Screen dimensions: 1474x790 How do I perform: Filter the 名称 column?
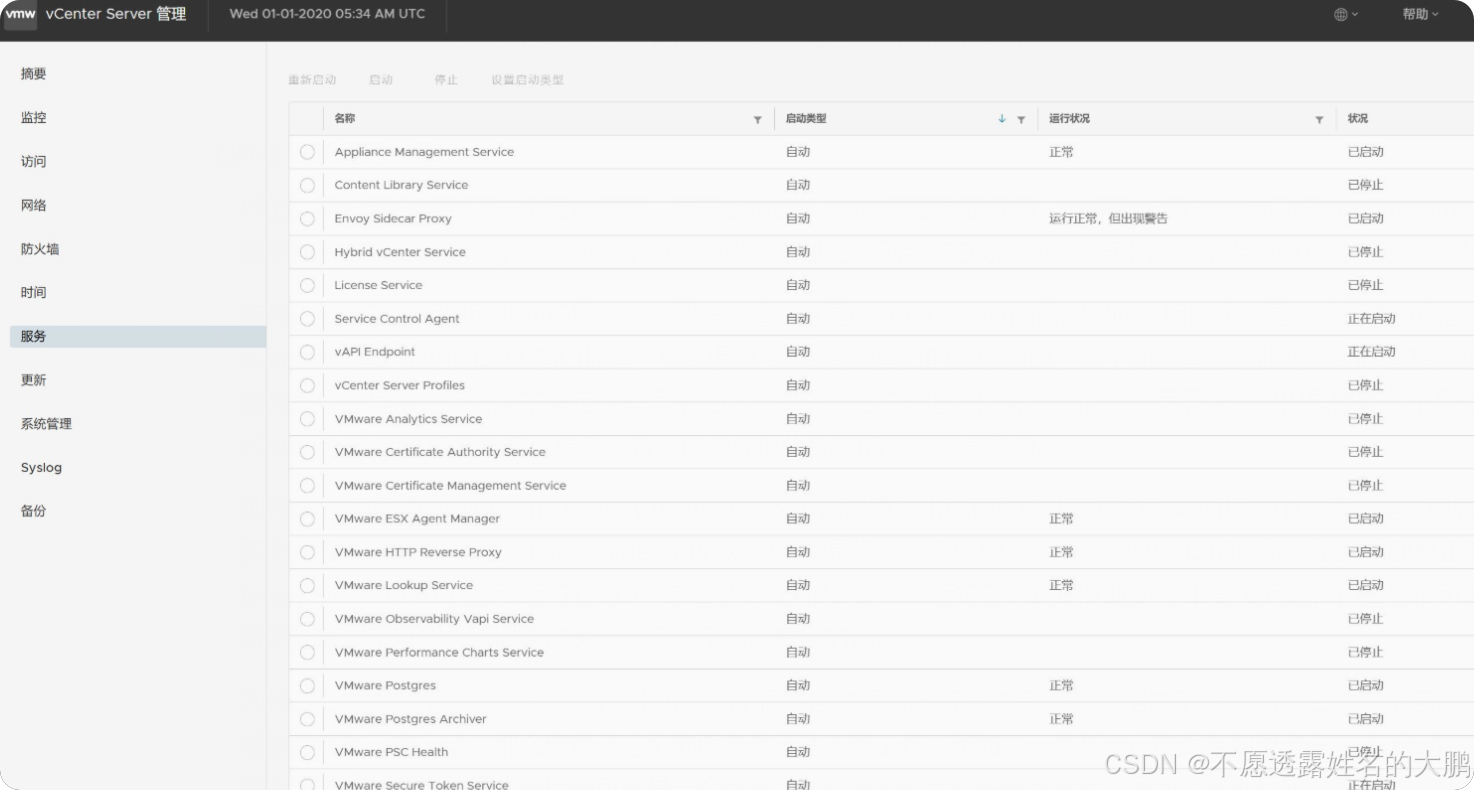(x=757, y=119)
